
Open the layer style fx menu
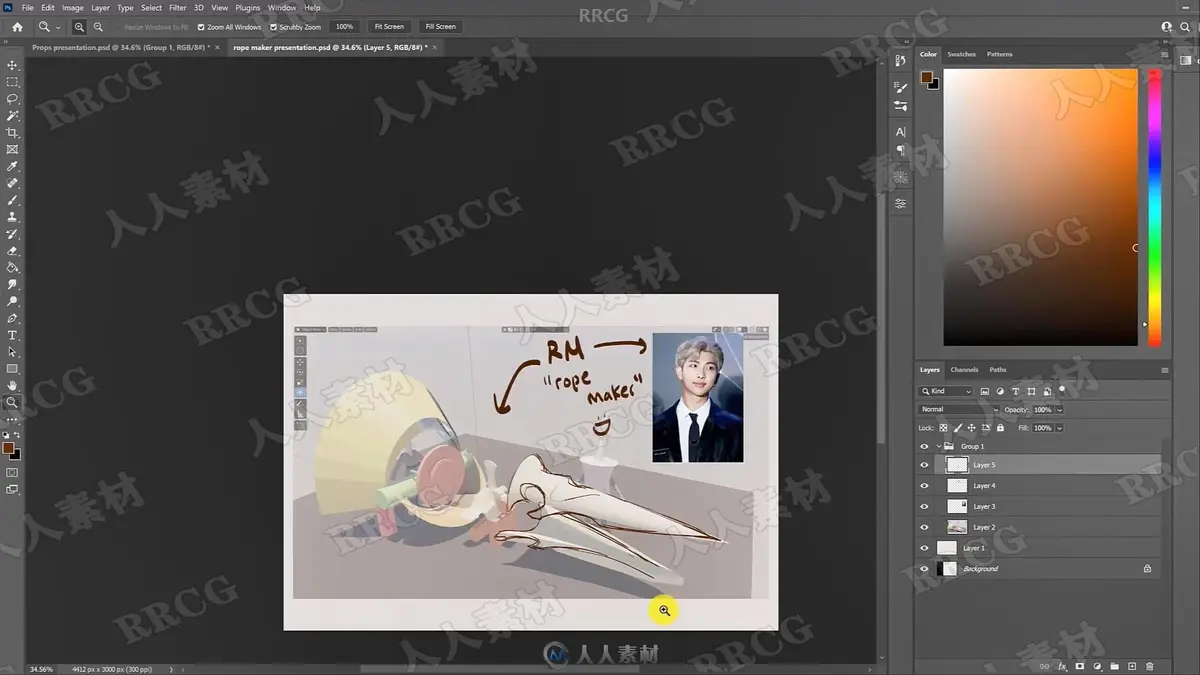pyautogui.click(x=1062, y=666)
